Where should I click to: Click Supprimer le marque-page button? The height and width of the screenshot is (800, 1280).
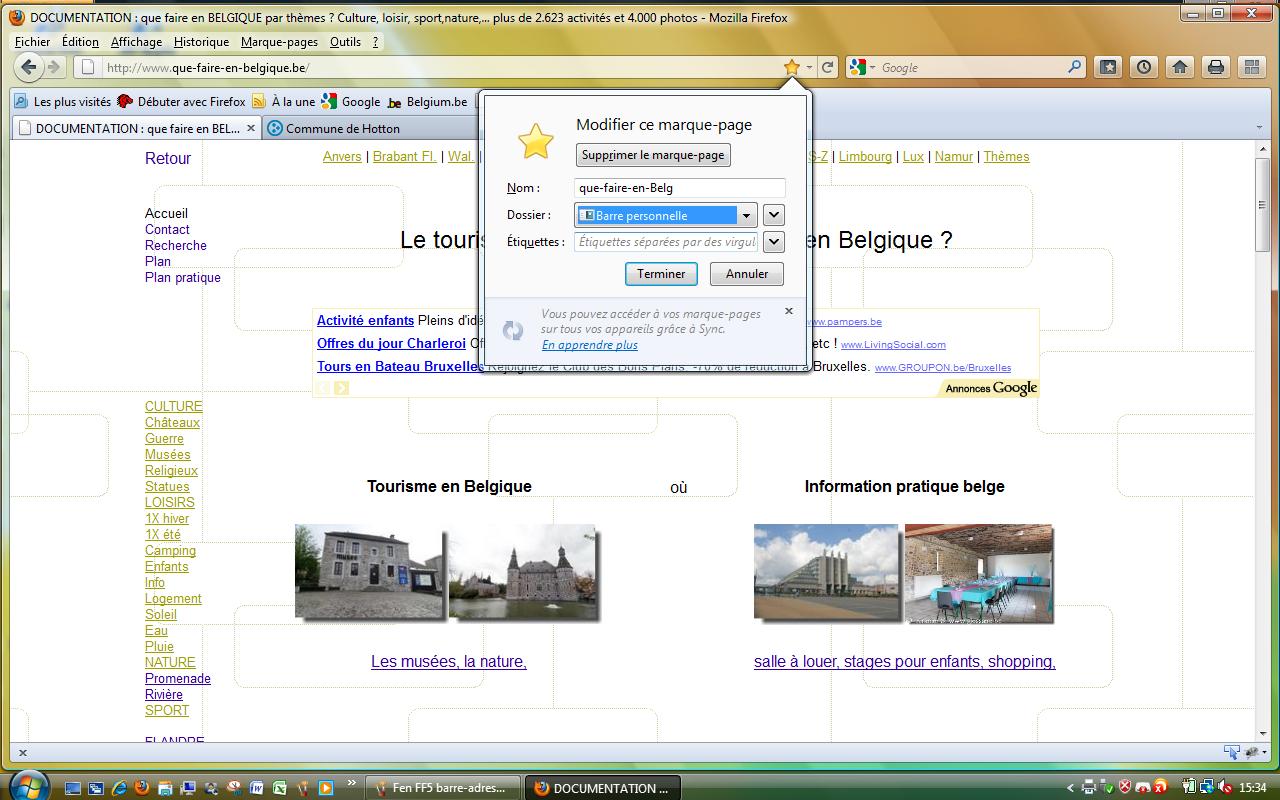653,155
